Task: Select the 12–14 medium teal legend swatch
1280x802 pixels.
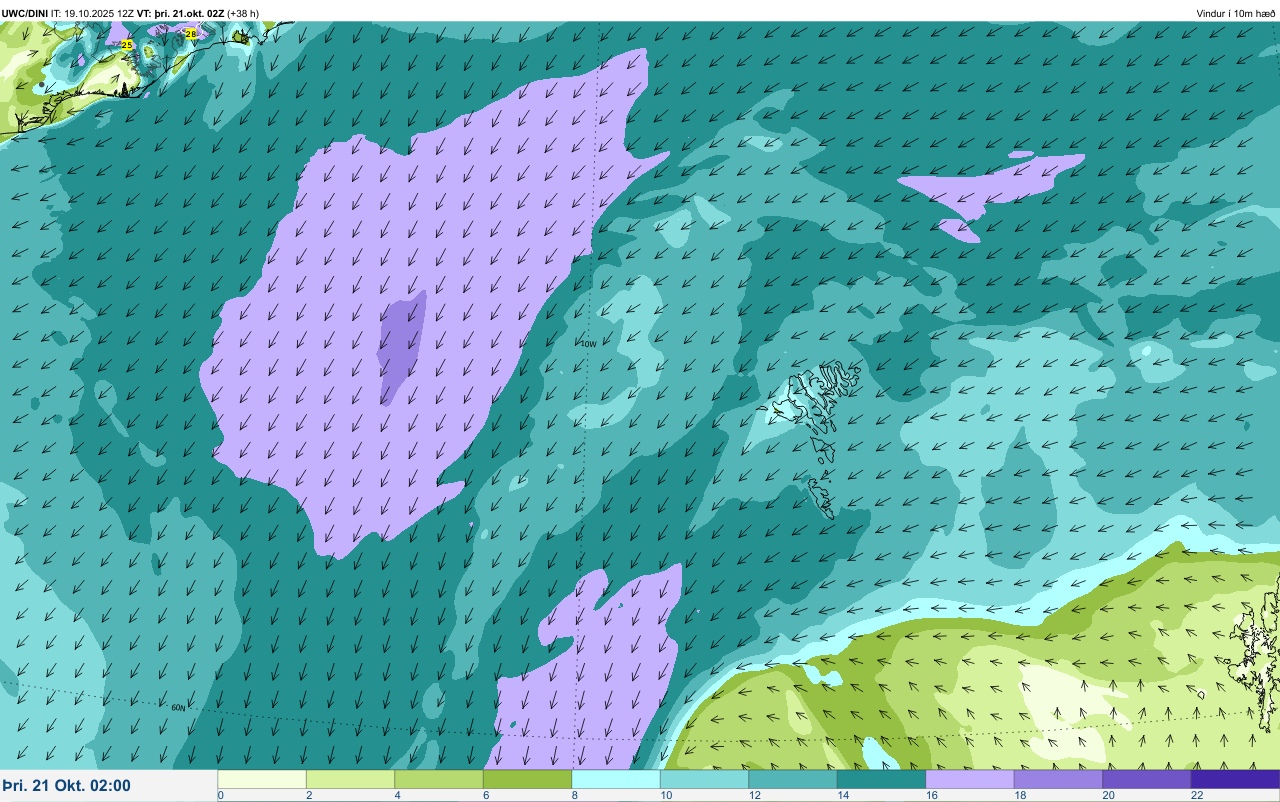Action: pos(793,779)
